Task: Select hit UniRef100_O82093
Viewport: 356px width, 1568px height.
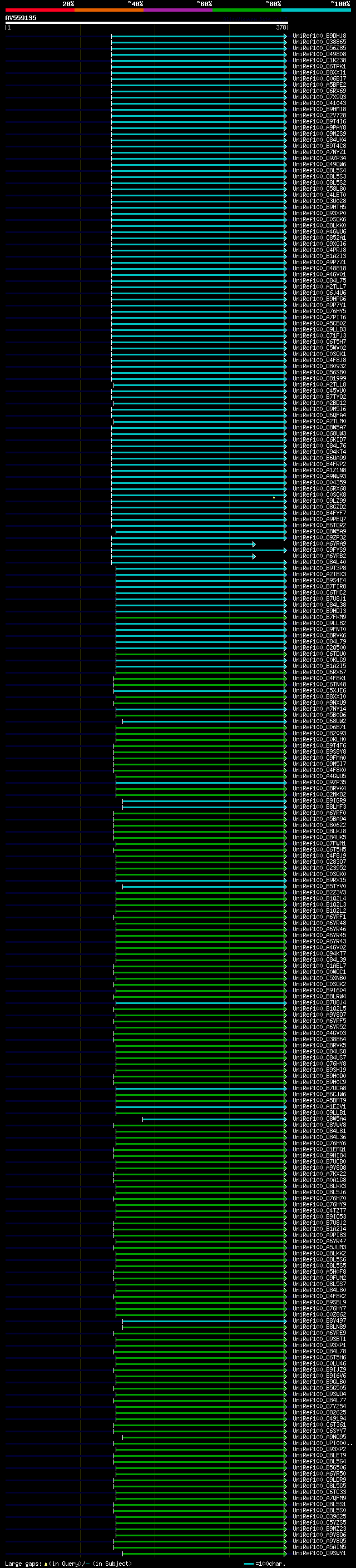Action: point(319,734)
